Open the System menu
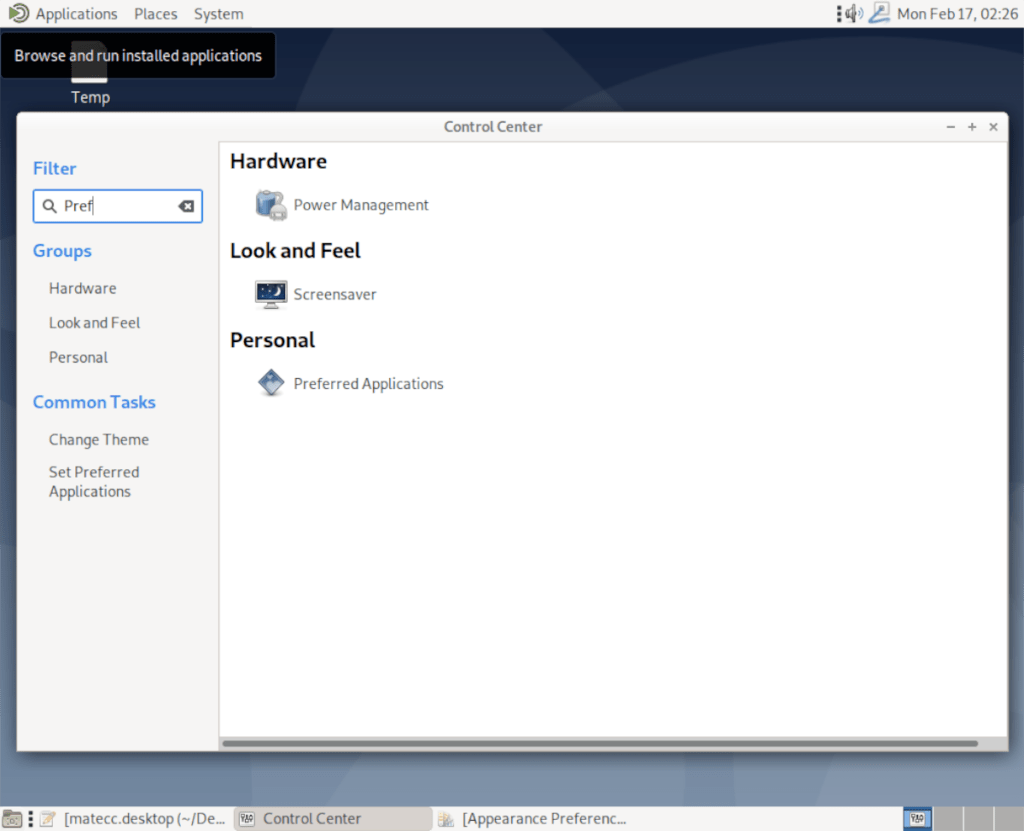Image resolution: width=1024 pixels, height=831 pixels. pos(218,13)
